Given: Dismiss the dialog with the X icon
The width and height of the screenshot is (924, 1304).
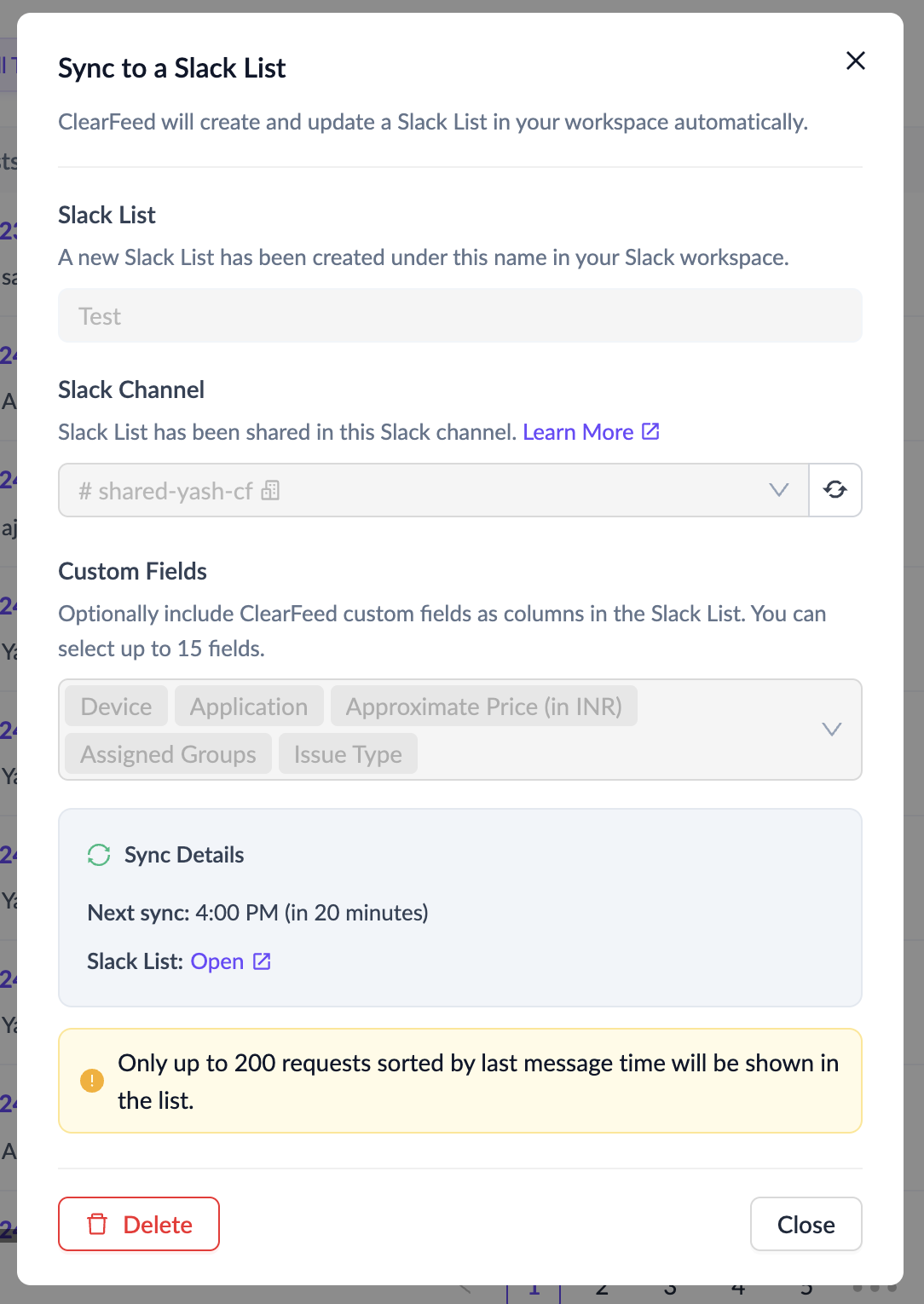Looking at the screenshot, I should click(855, 61).
